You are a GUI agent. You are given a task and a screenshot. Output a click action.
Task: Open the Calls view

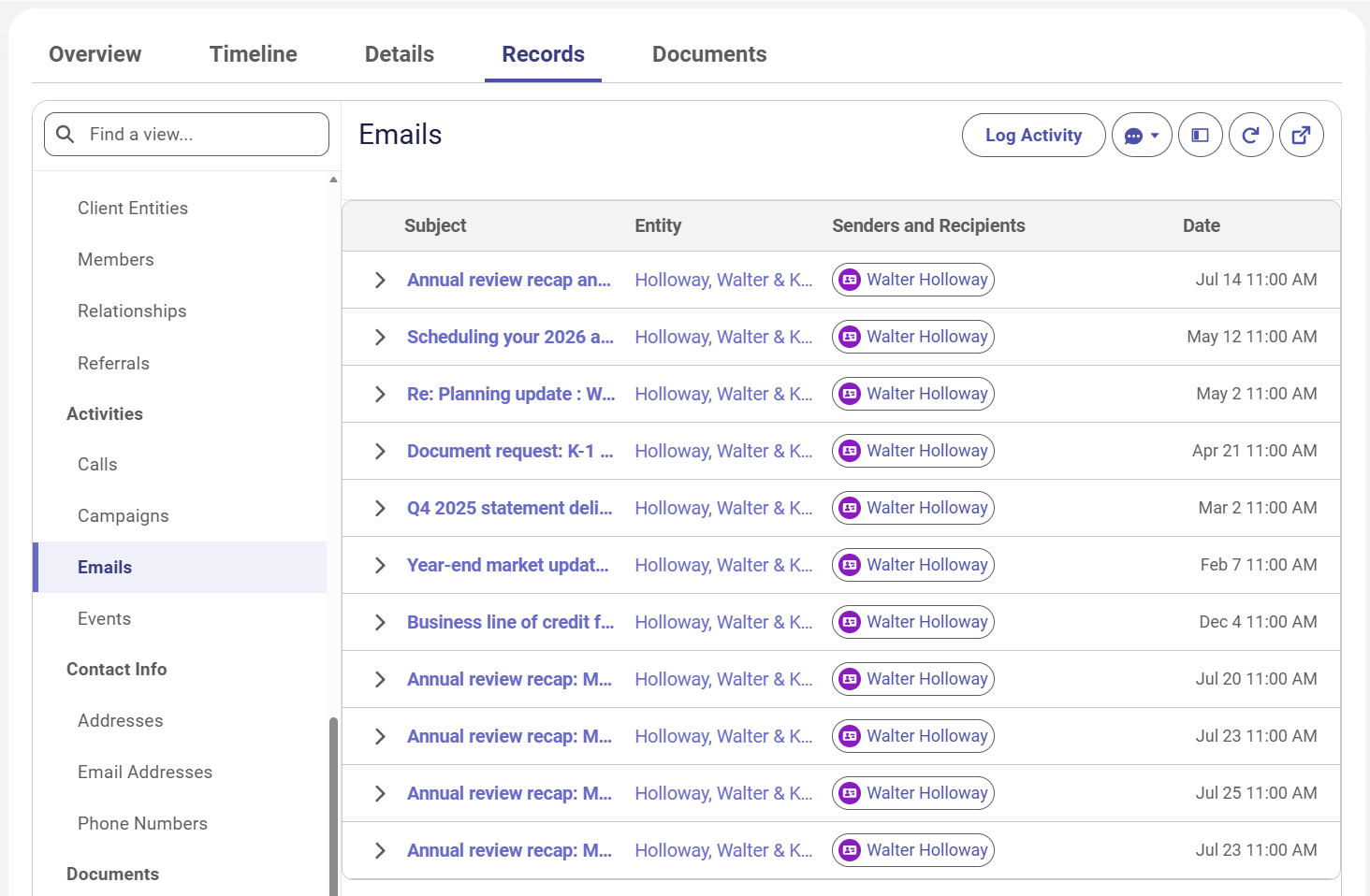(97, 465)
